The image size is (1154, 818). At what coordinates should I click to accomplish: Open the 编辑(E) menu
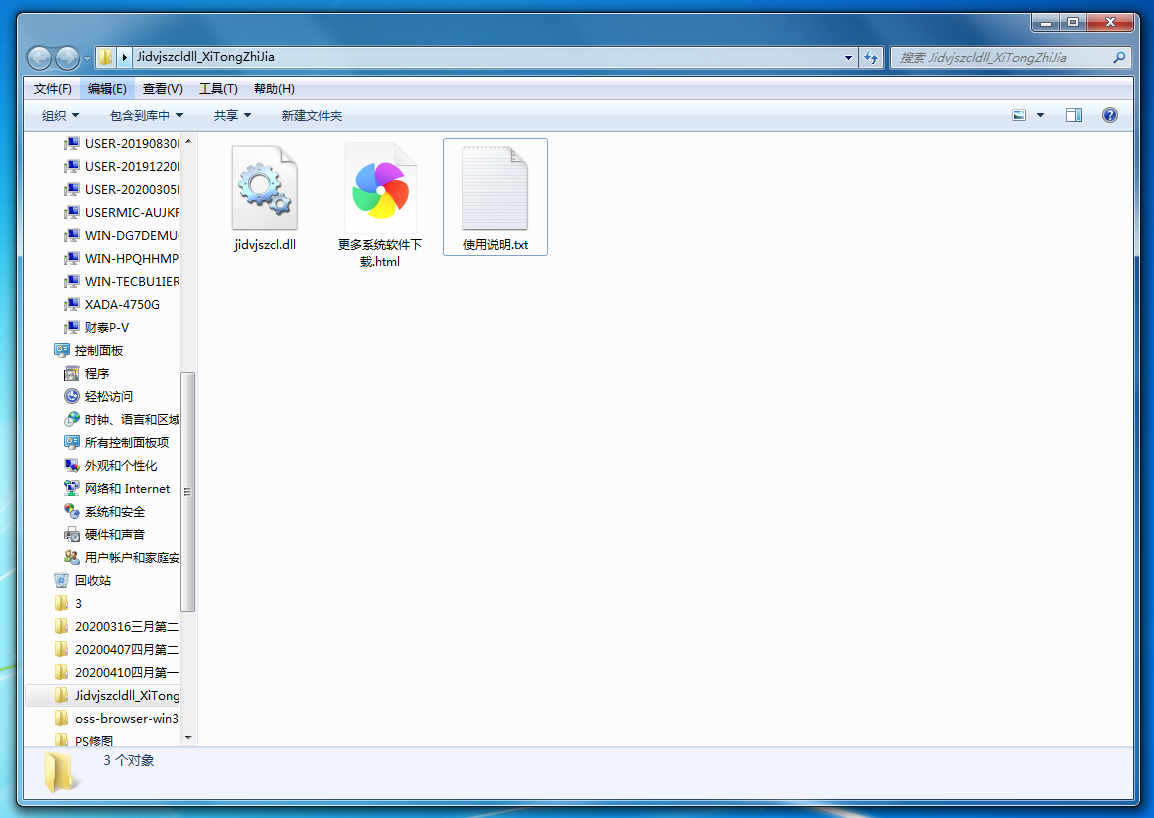[107, 88]
